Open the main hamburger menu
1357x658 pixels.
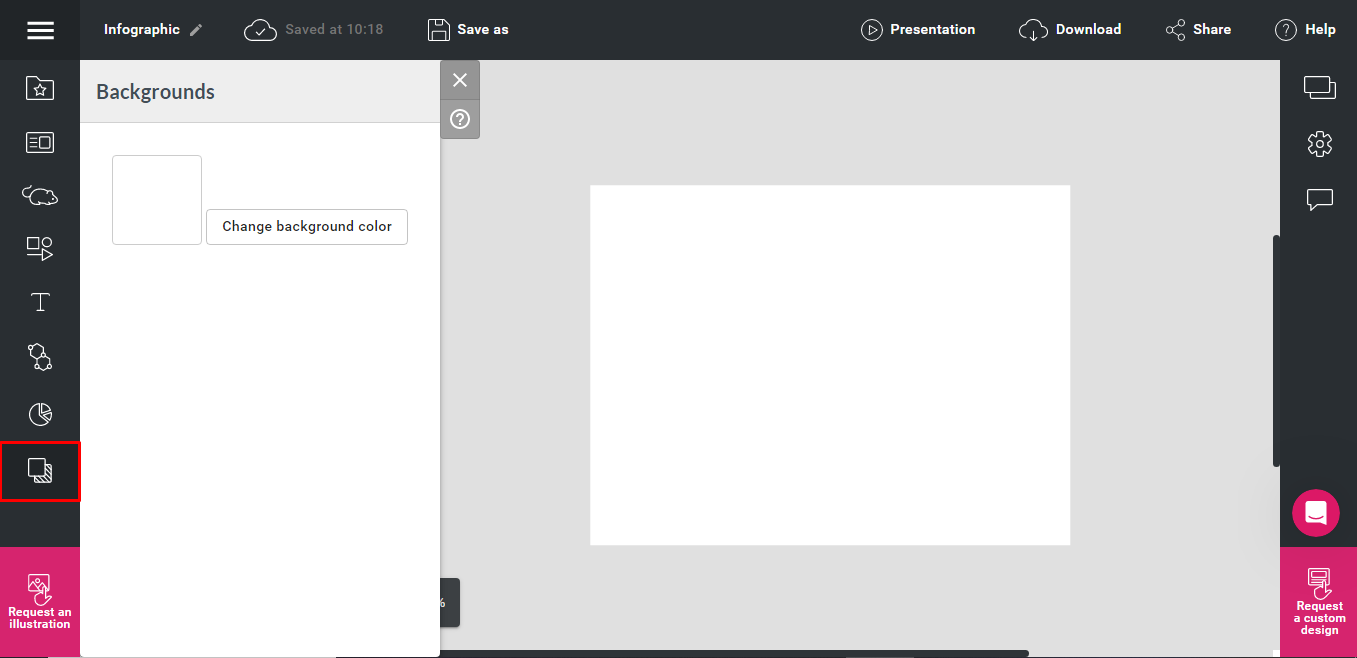click(40, 29)
